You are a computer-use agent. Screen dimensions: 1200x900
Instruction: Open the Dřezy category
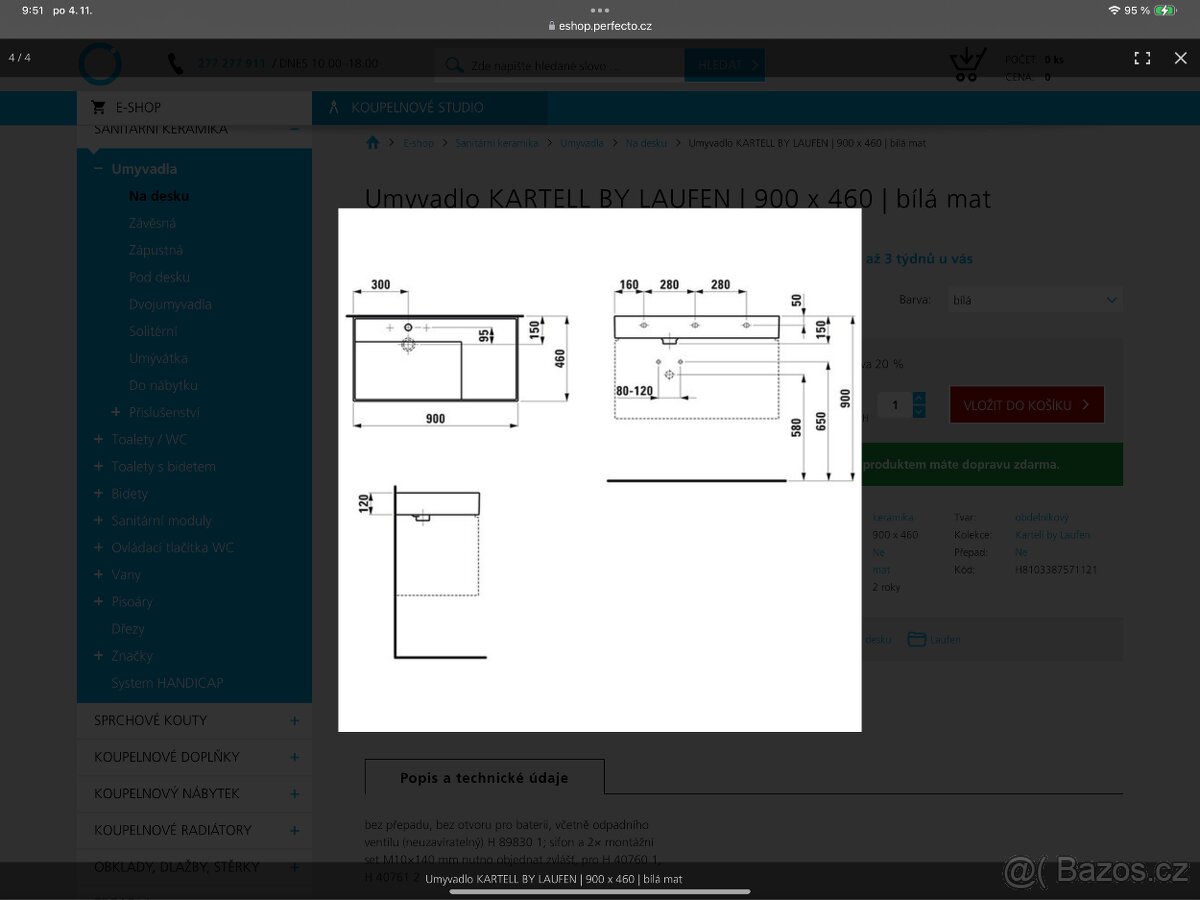[x=128, y=629]
